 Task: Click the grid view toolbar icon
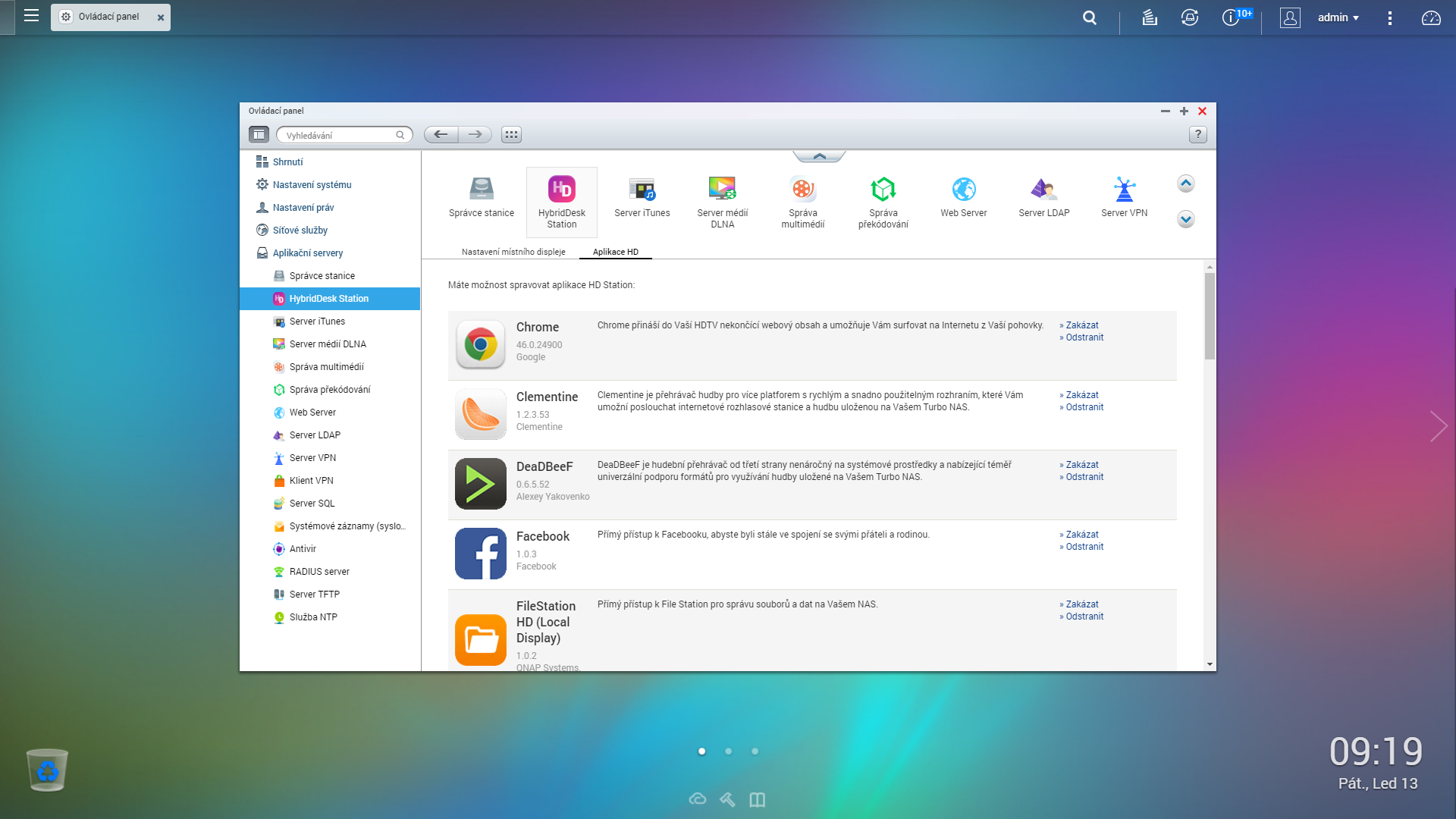[511, 135]
